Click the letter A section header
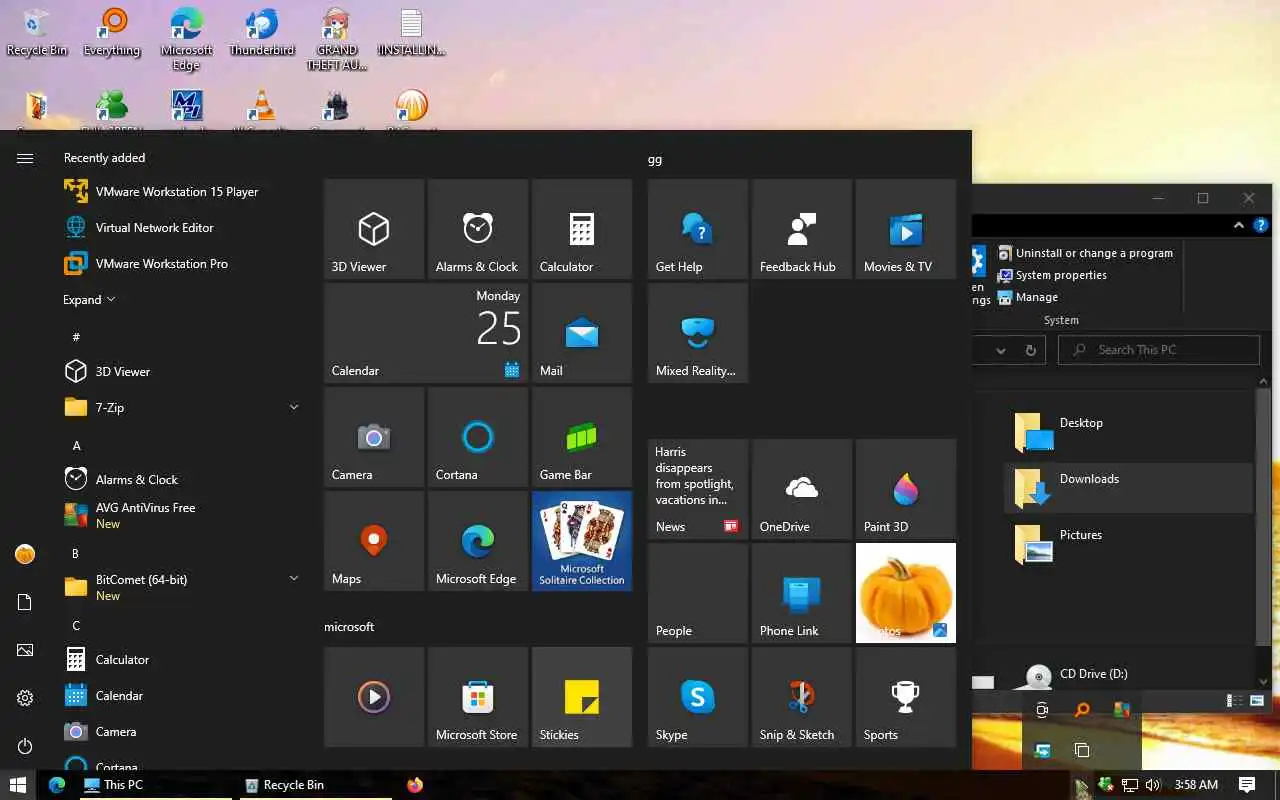This screenshot has height=800, width=1280. [77, 445]
